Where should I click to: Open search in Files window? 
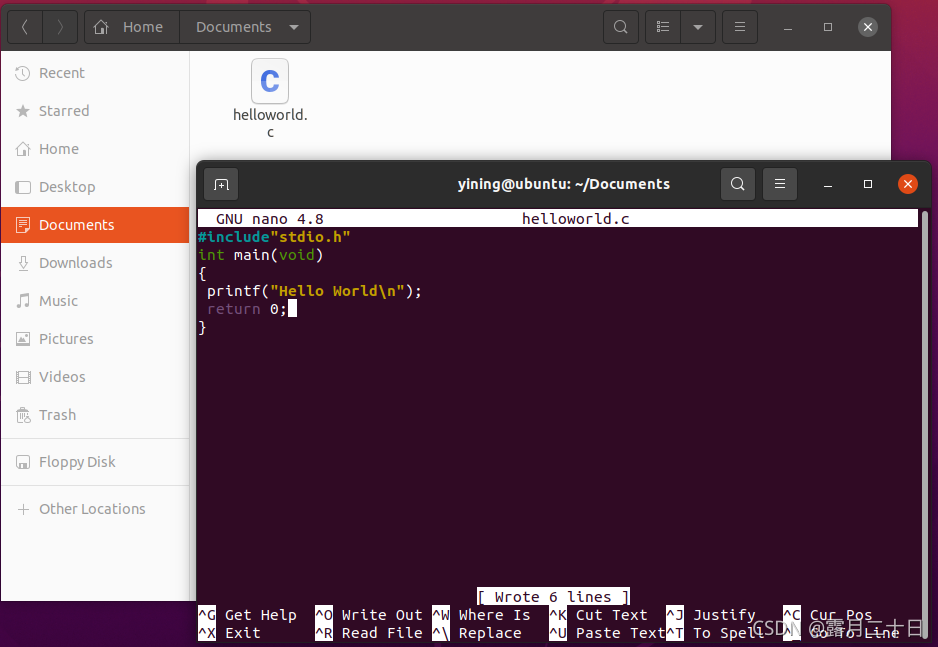tap(621, 27)
